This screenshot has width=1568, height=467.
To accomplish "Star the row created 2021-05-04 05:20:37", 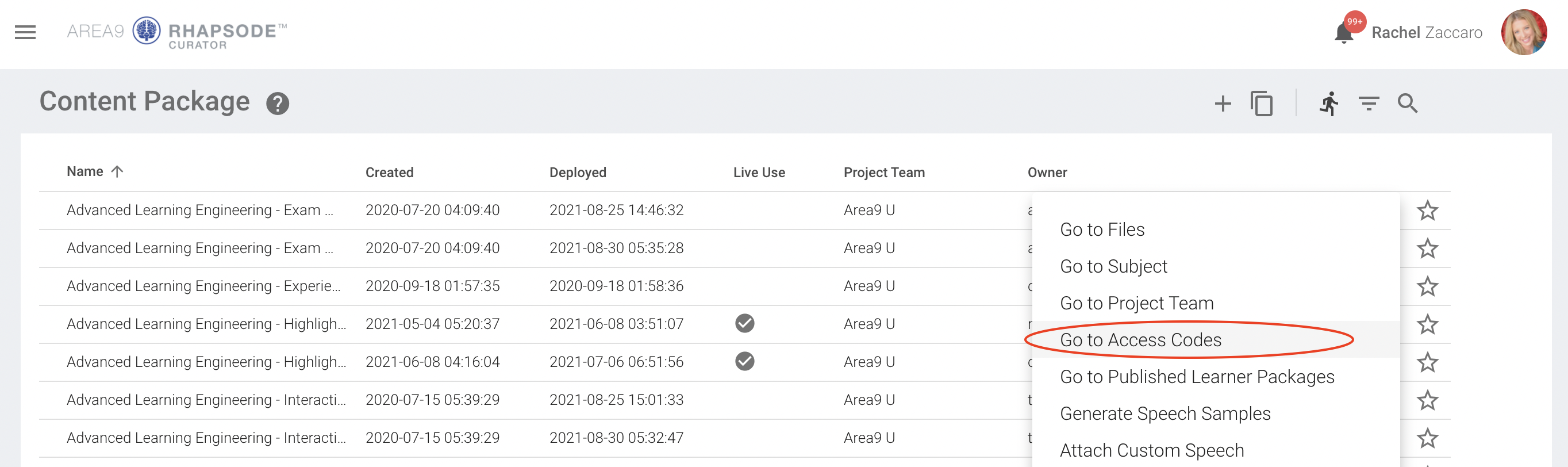I will pos(1427,324).
